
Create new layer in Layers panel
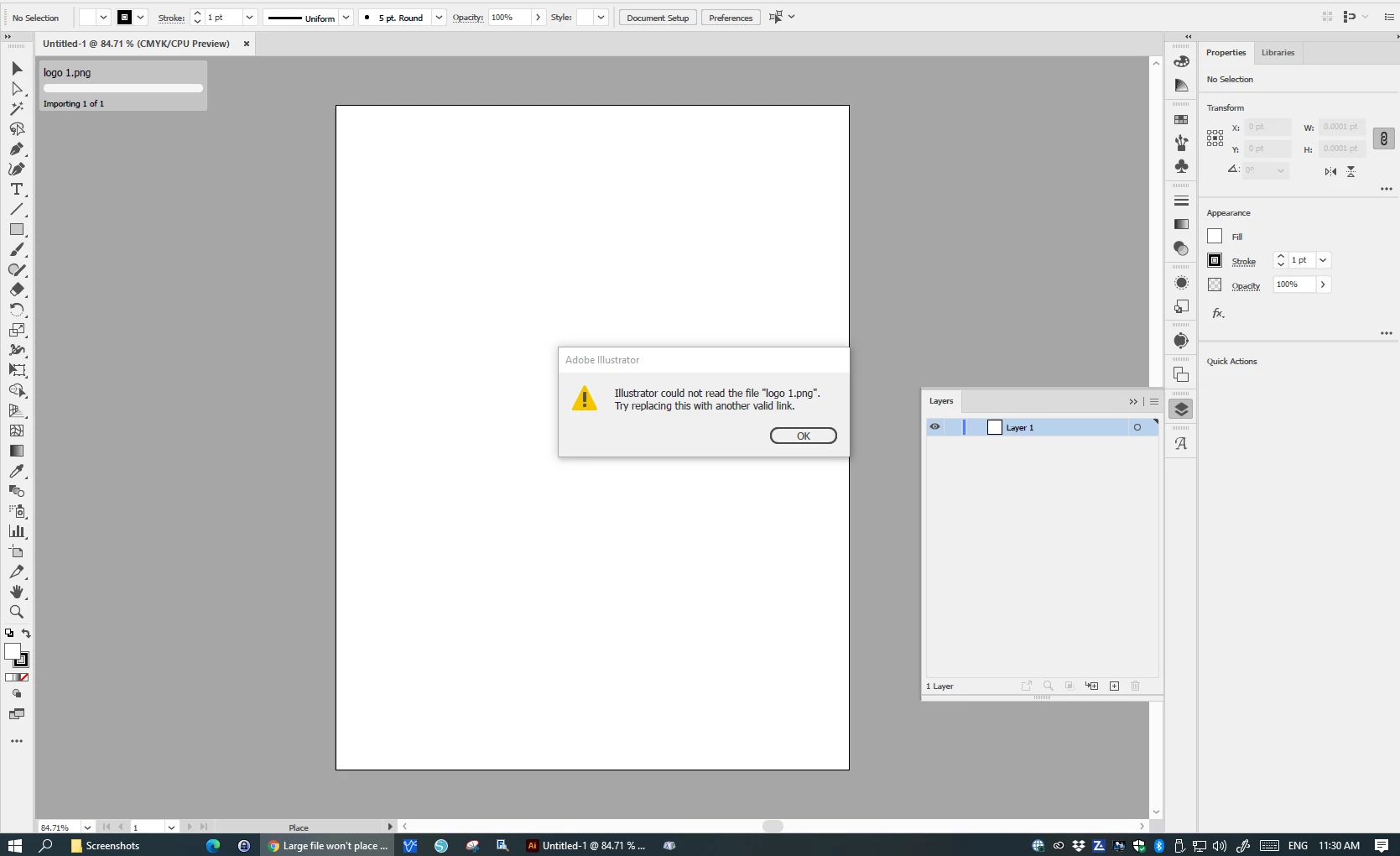point(1114,686)
